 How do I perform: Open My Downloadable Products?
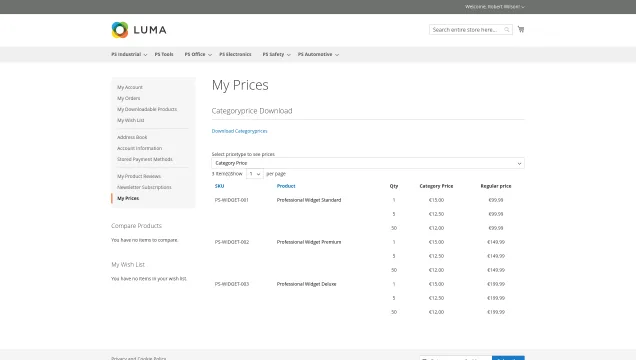147,109
